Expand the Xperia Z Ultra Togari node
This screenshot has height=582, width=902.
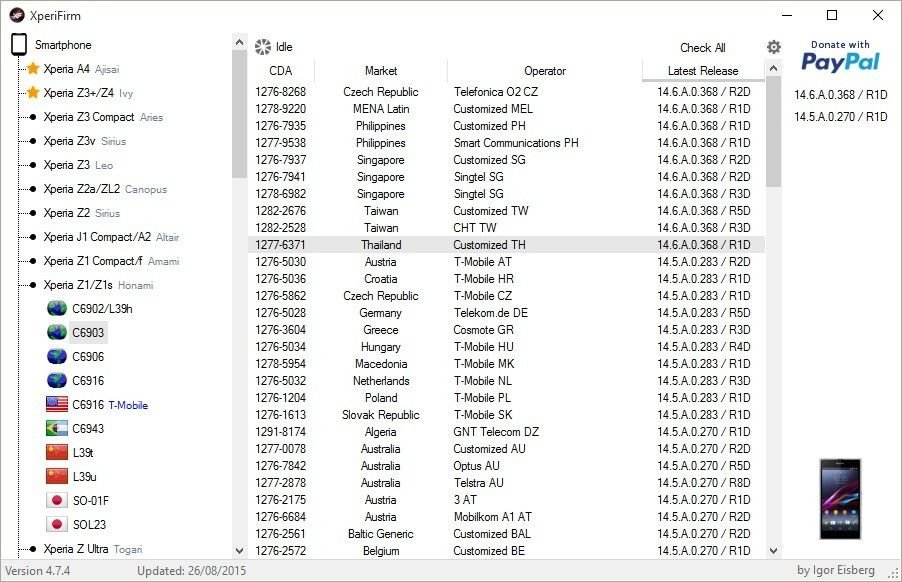[33, 549]
